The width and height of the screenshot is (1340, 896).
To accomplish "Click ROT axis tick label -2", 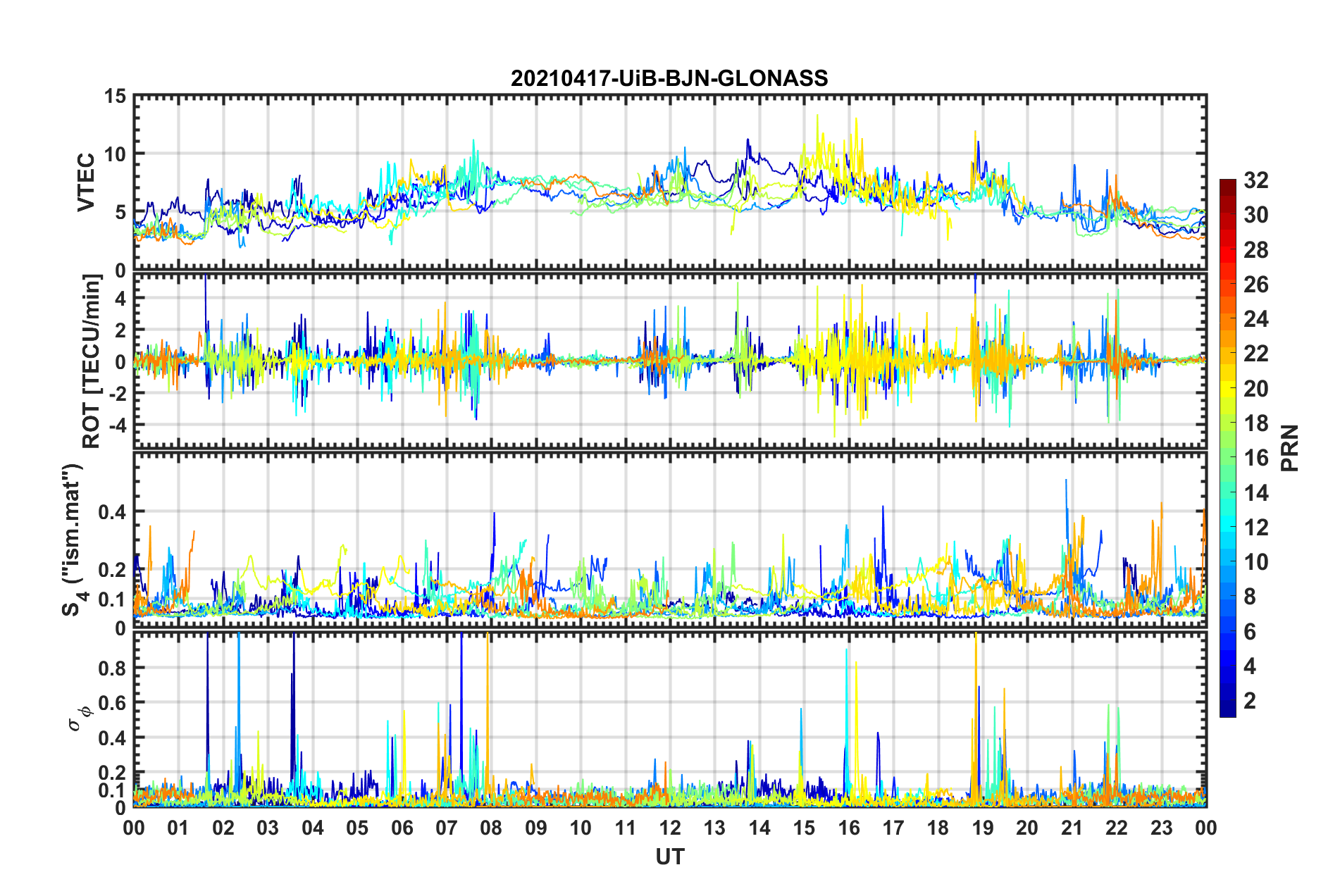I will [x=116, y=394].
